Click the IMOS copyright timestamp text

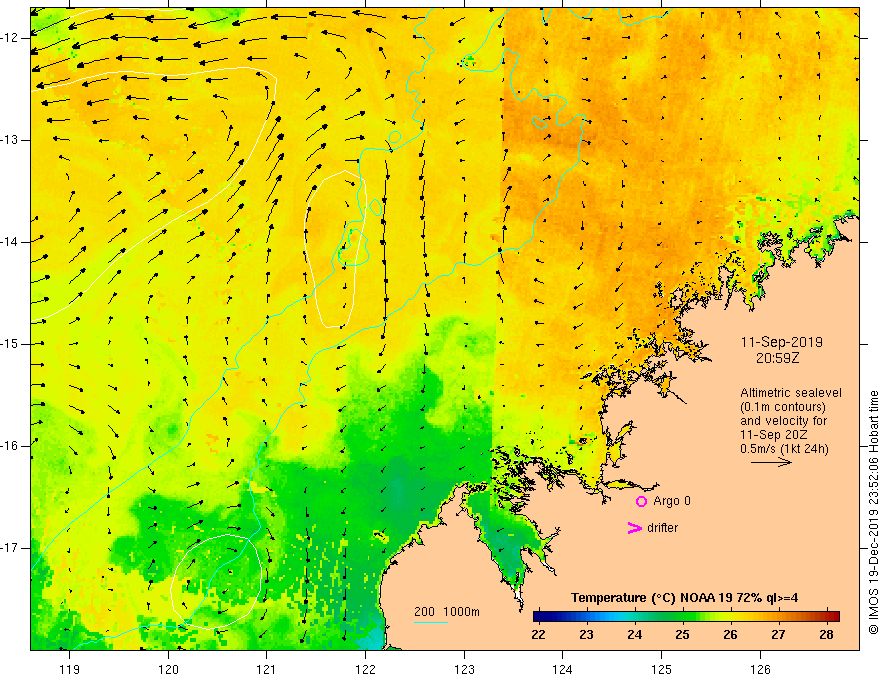pyautogui.click(x=873, y=513)
